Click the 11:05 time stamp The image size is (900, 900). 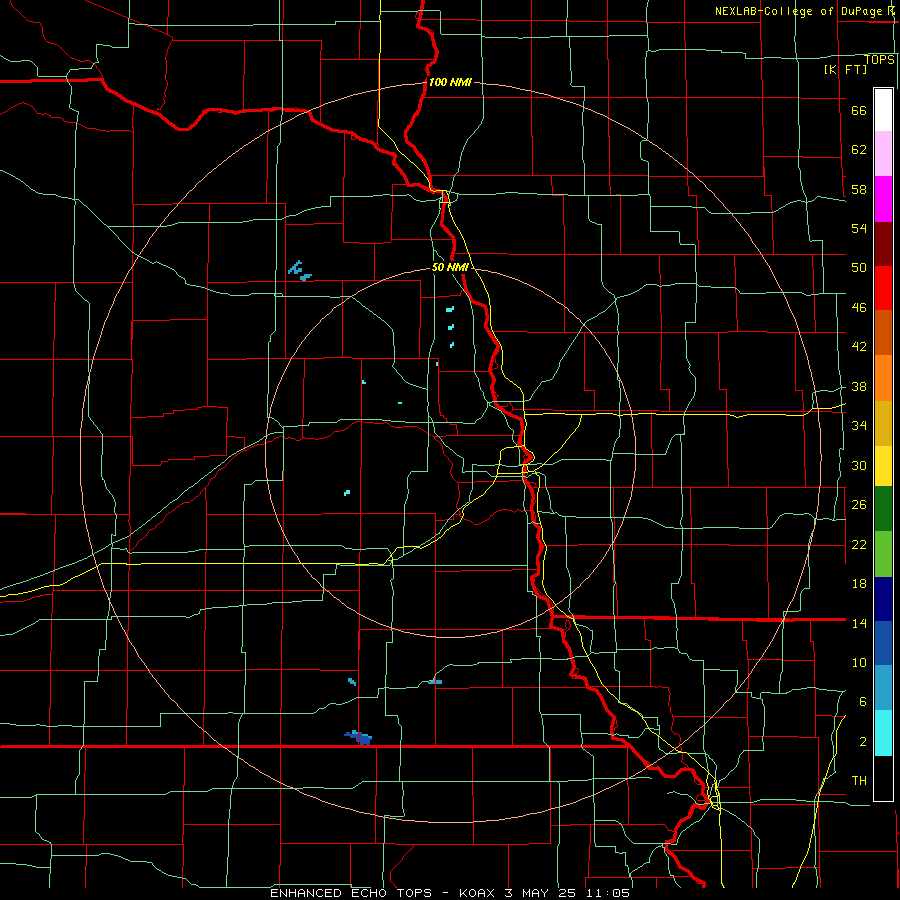point(608,893)
